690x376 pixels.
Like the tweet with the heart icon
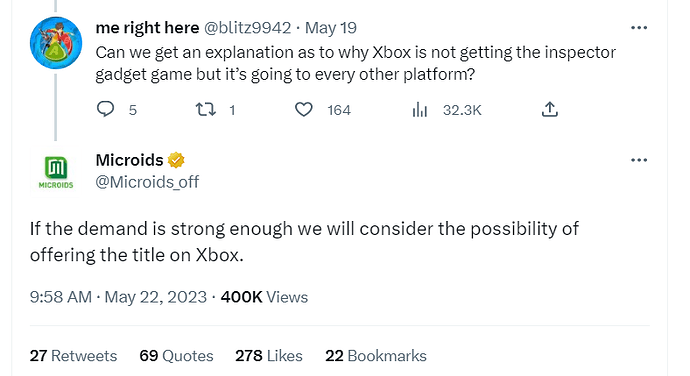tap(304, 109)
